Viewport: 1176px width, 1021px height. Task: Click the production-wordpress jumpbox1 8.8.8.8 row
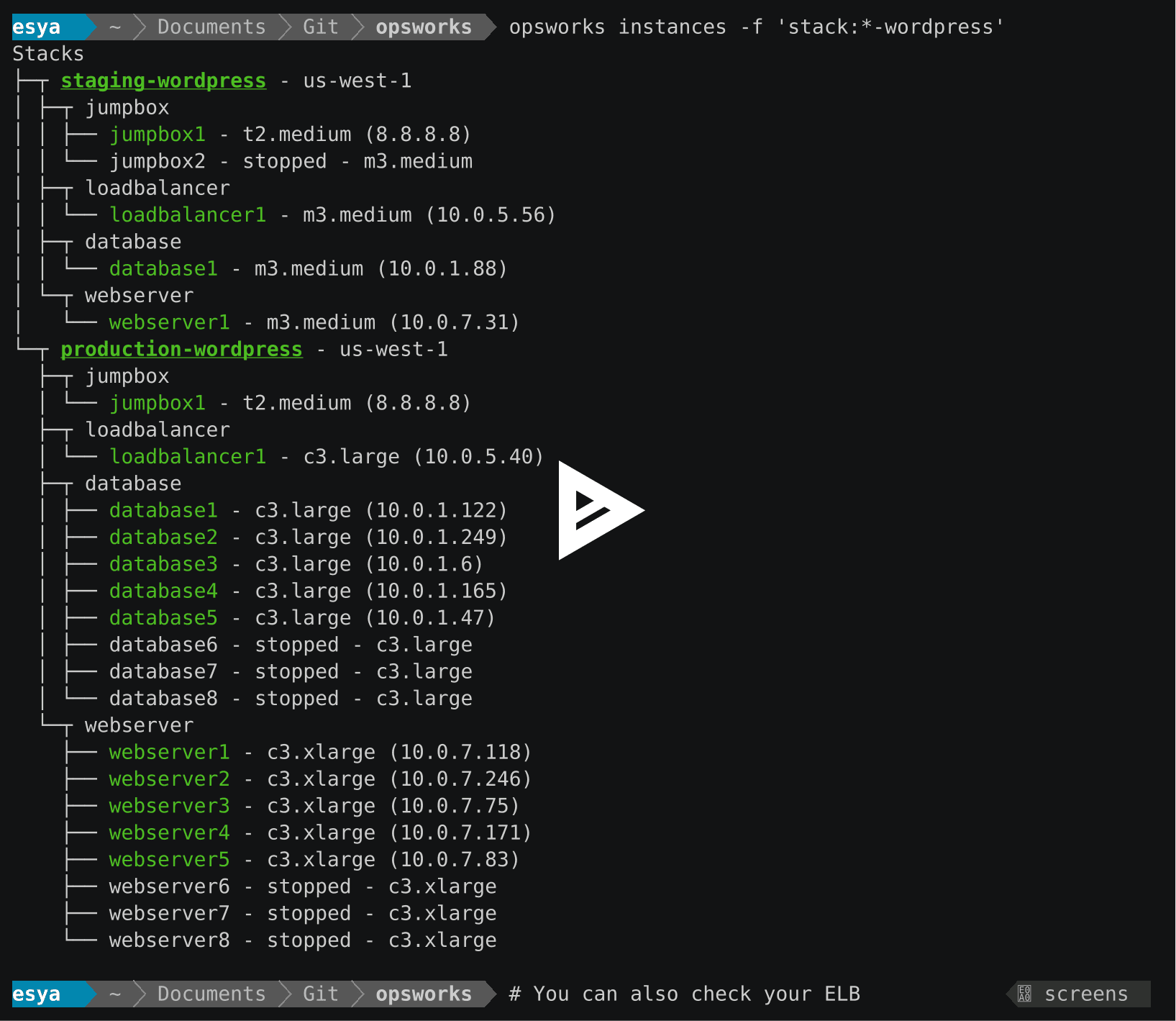291,403
